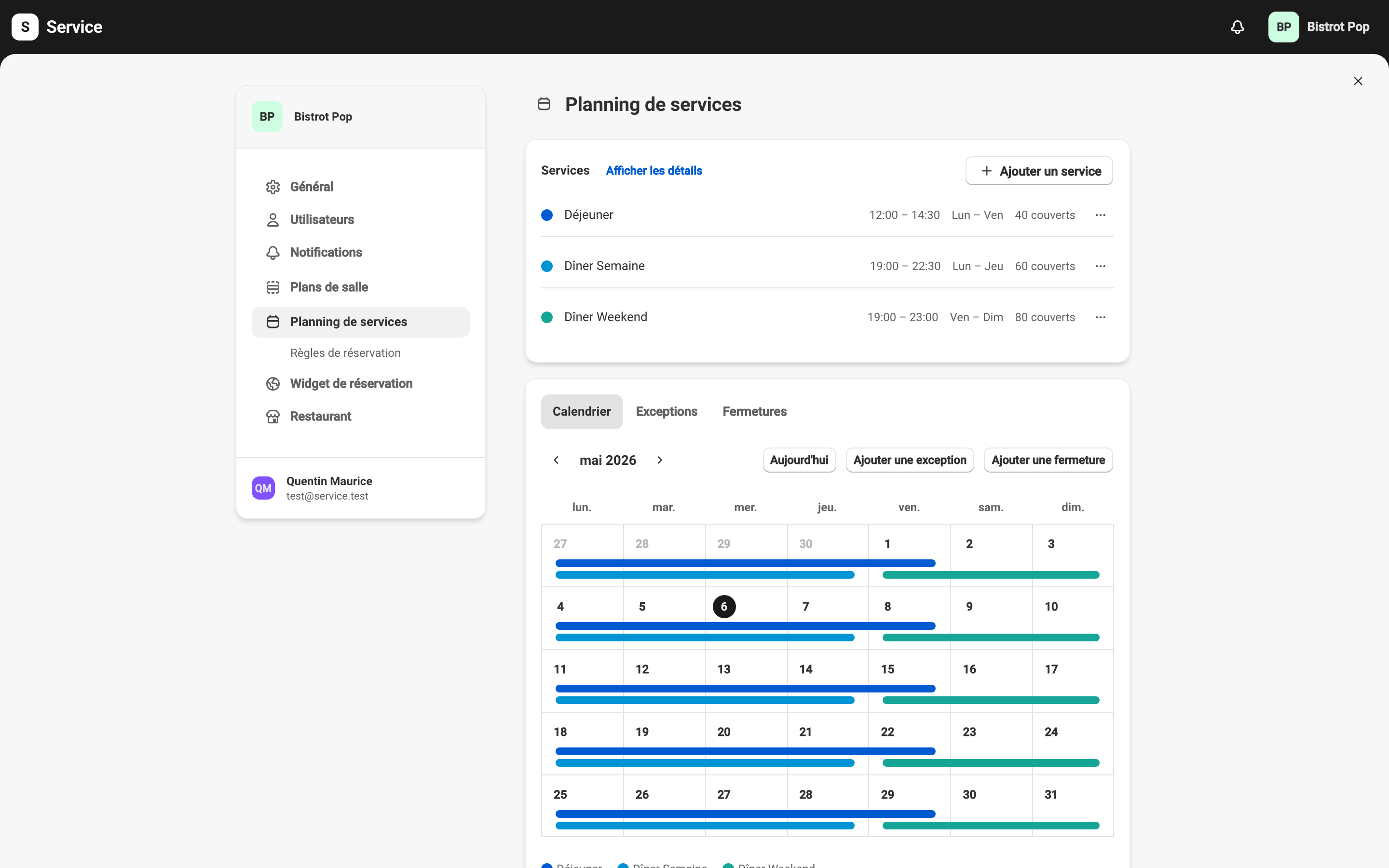
Task: Click the Plans de salle icon
Action: coord(272,287)
